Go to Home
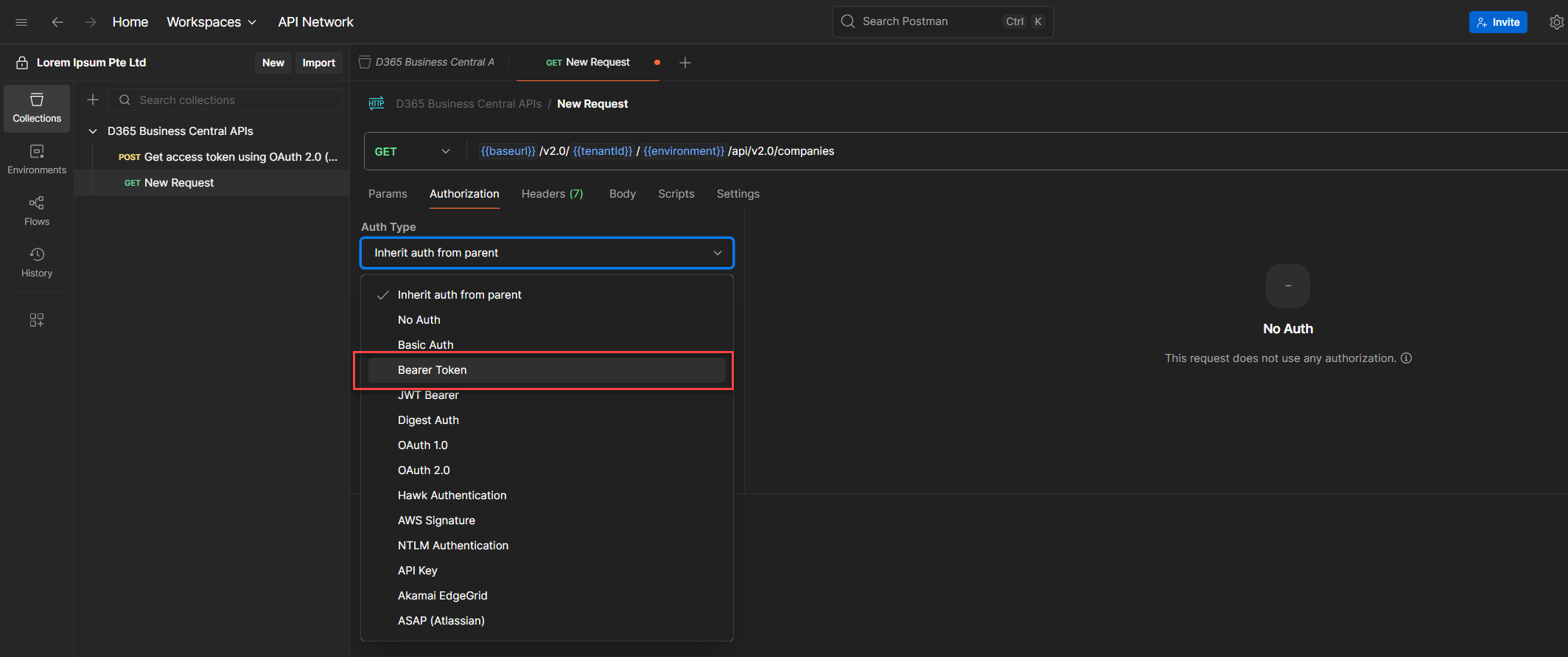The height and width of the screenshot is (657, 1568). (130, 22)
